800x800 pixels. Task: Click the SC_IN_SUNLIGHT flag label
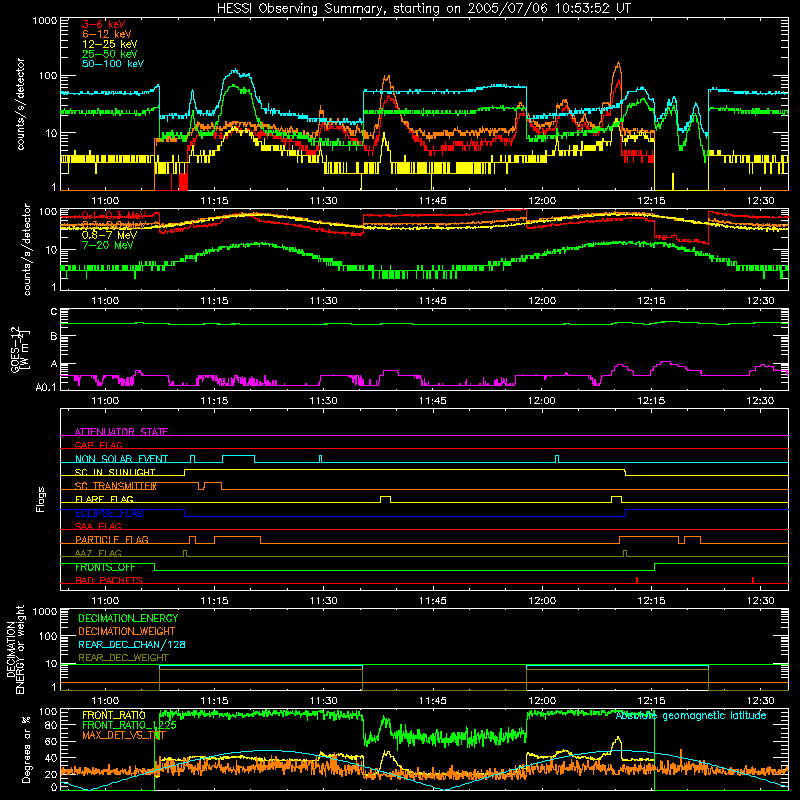point(115,472)
